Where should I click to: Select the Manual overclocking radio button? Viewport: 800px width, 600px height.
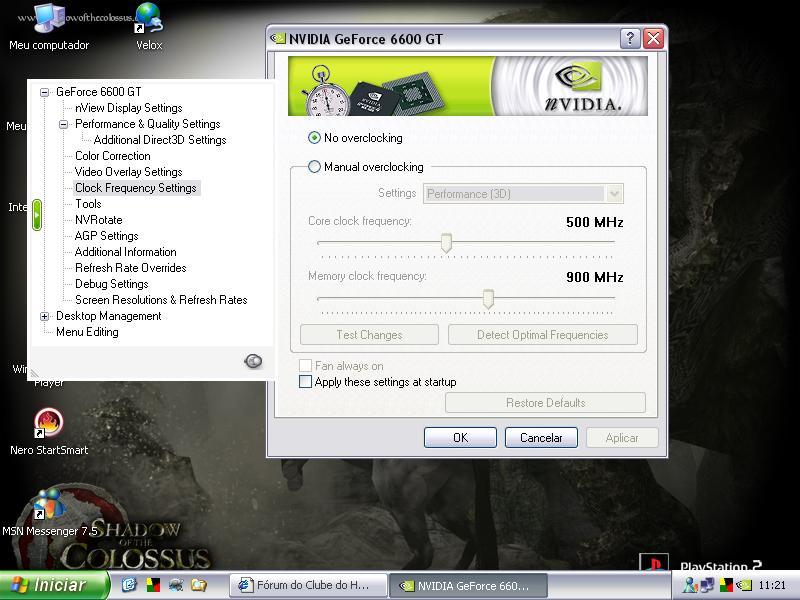[314, 167]
